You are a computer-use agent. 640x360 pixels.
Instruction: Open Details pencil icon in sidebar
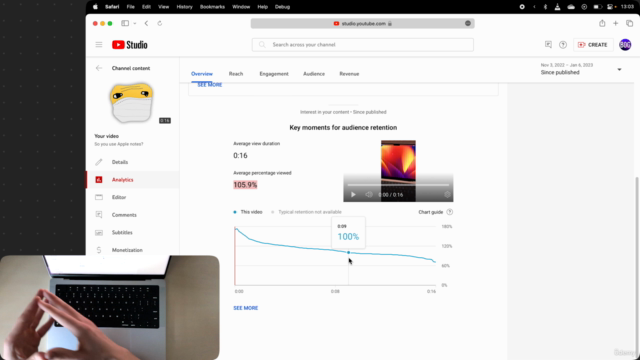pyautogui.click(x=99, y=162)
